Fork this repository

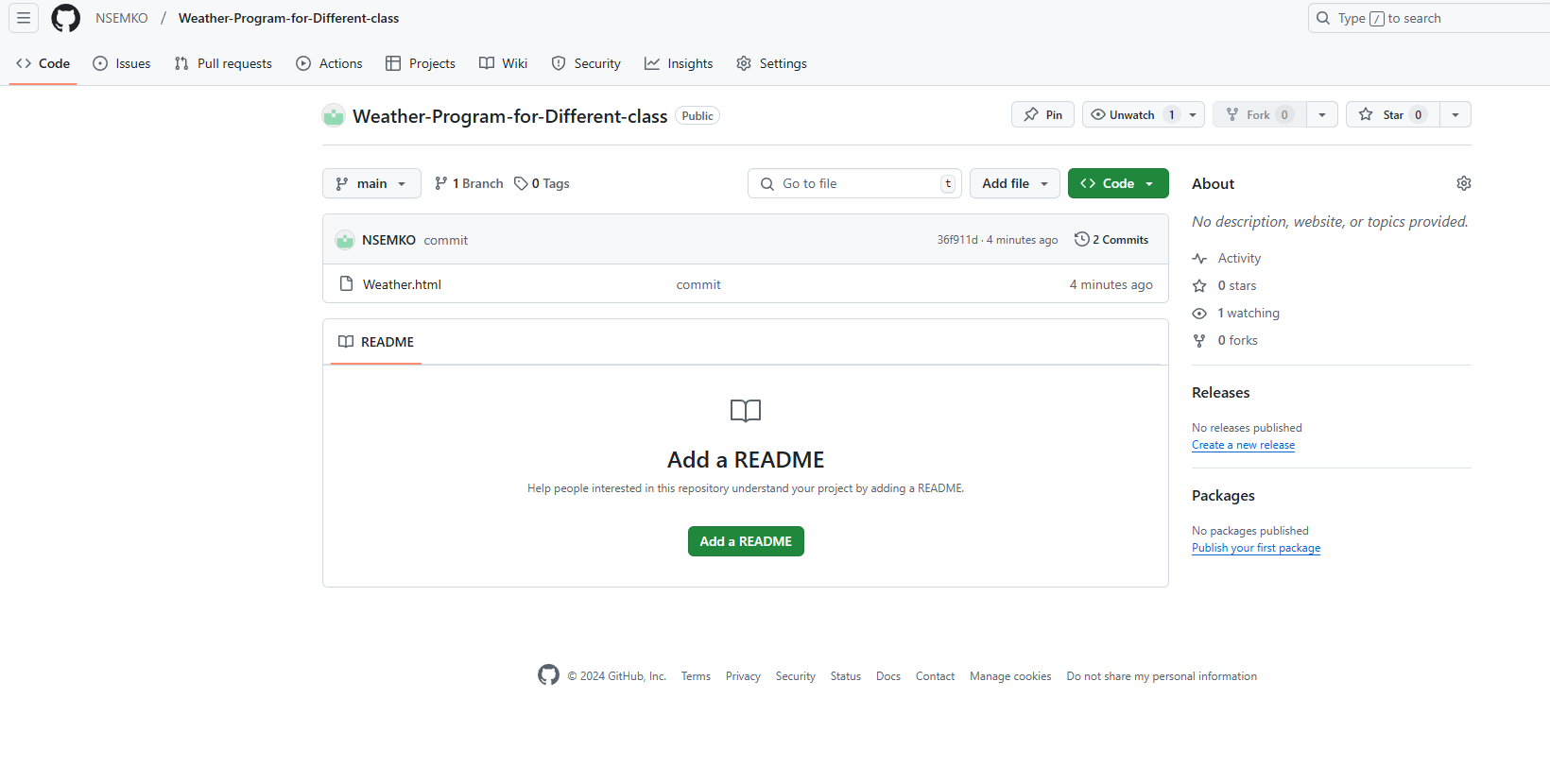coord(1260,114)
